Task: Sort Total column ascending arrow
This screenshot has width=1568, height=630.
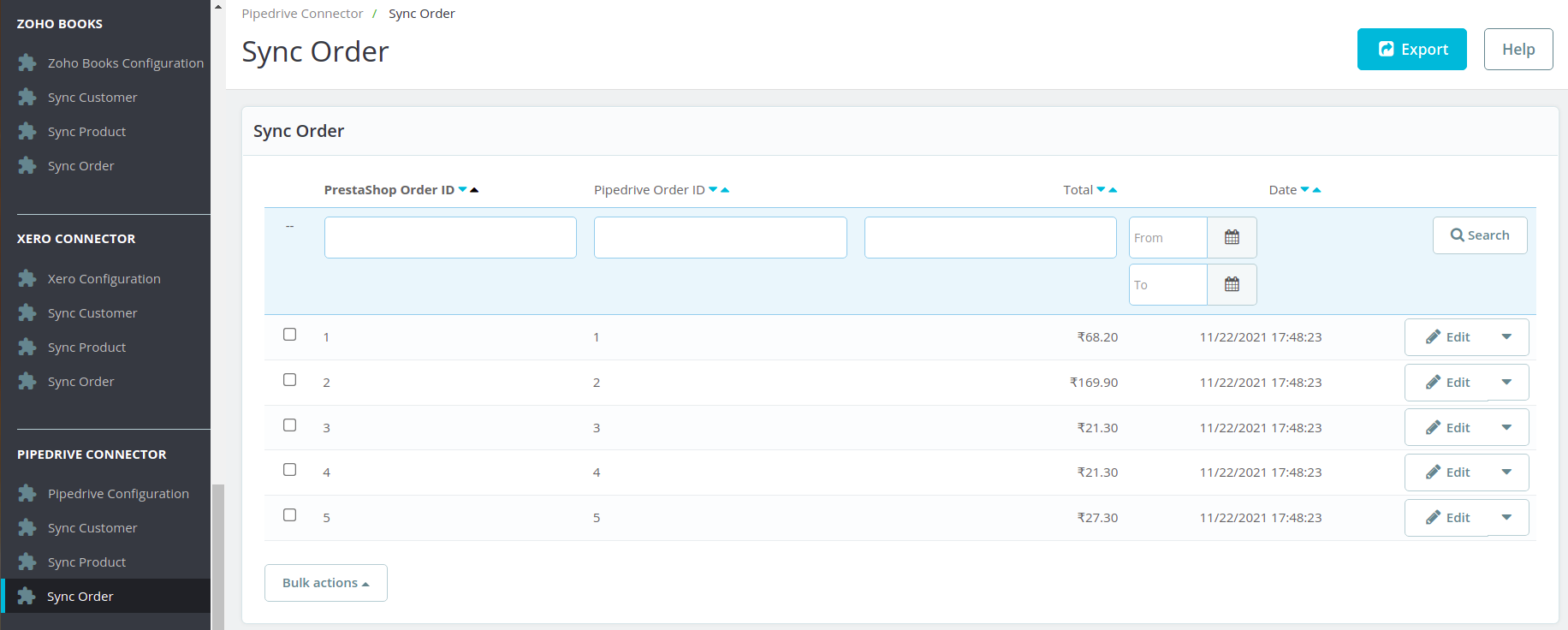Action: 1113,189
